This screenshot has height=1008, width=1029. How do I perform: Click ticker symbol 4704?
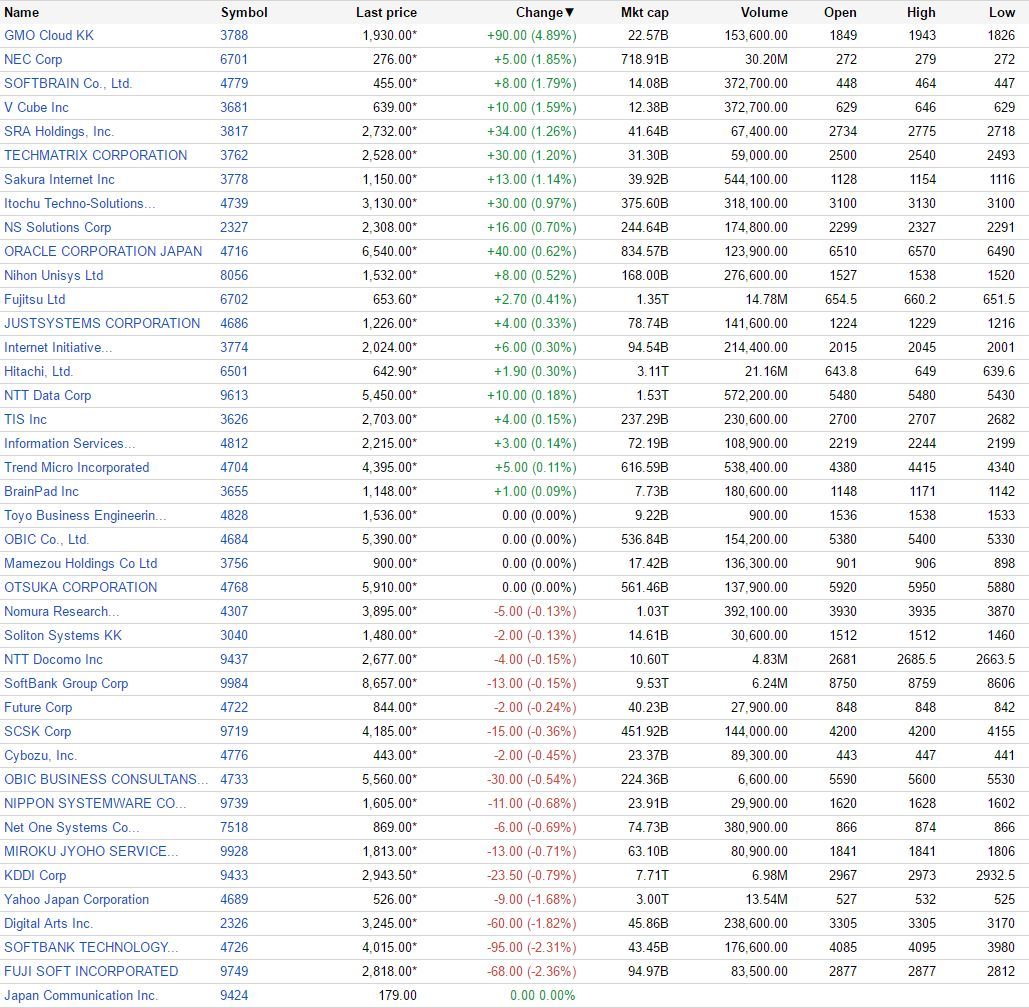click(x=234, y=468)
